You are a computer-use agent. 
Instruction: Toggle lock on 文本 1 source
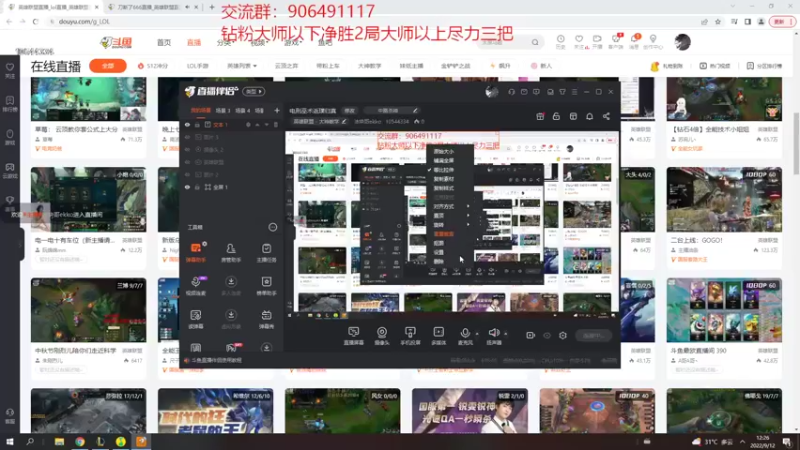(197, 124)
